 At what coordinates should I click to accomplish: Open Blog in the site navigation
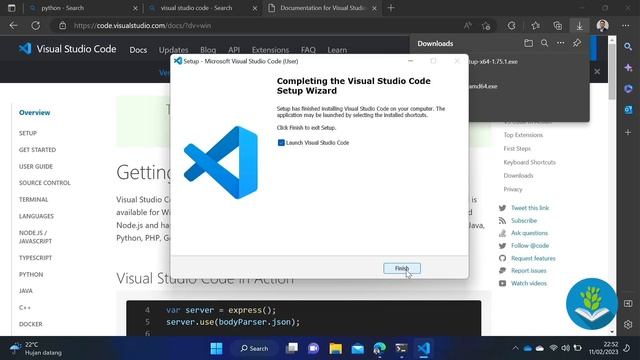[208, 50]
